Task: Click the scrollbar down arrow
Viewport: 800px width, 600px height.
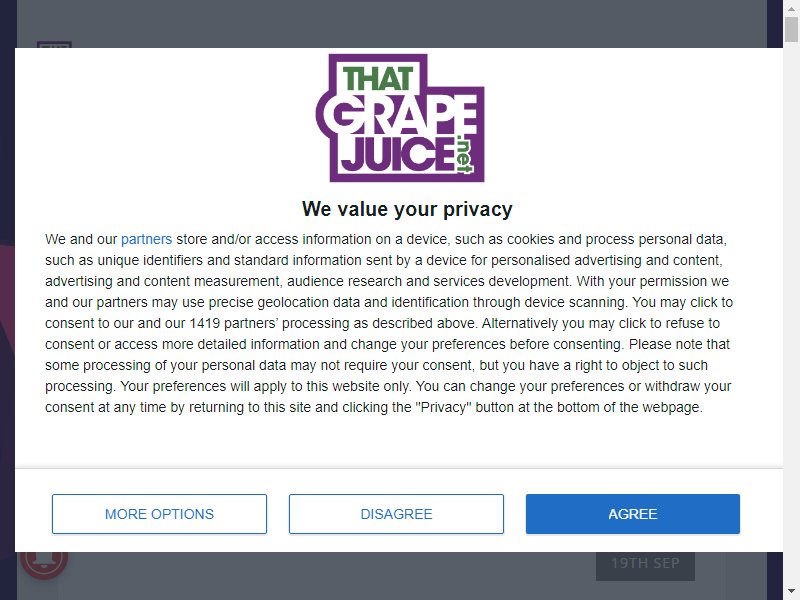Action: click(x=791, y=592)
